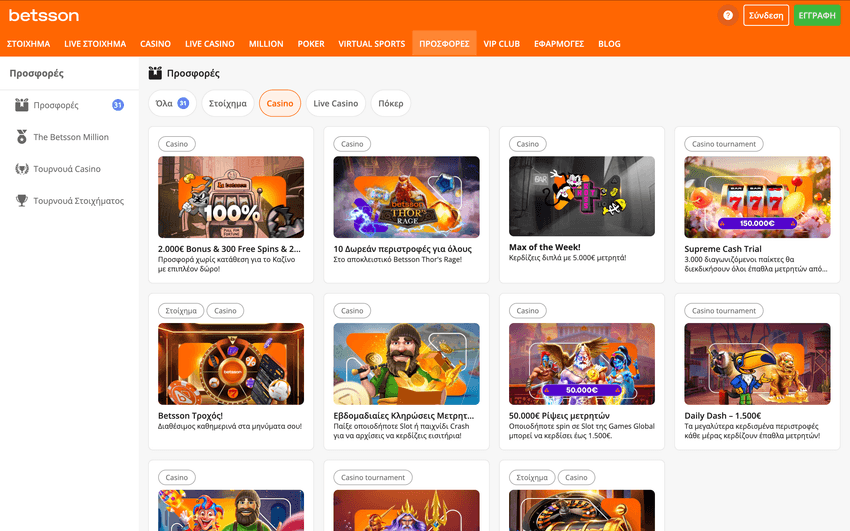Click the wreath icon for Τουρνουά Casino
The image size is (850, 531).
[22, 169]
